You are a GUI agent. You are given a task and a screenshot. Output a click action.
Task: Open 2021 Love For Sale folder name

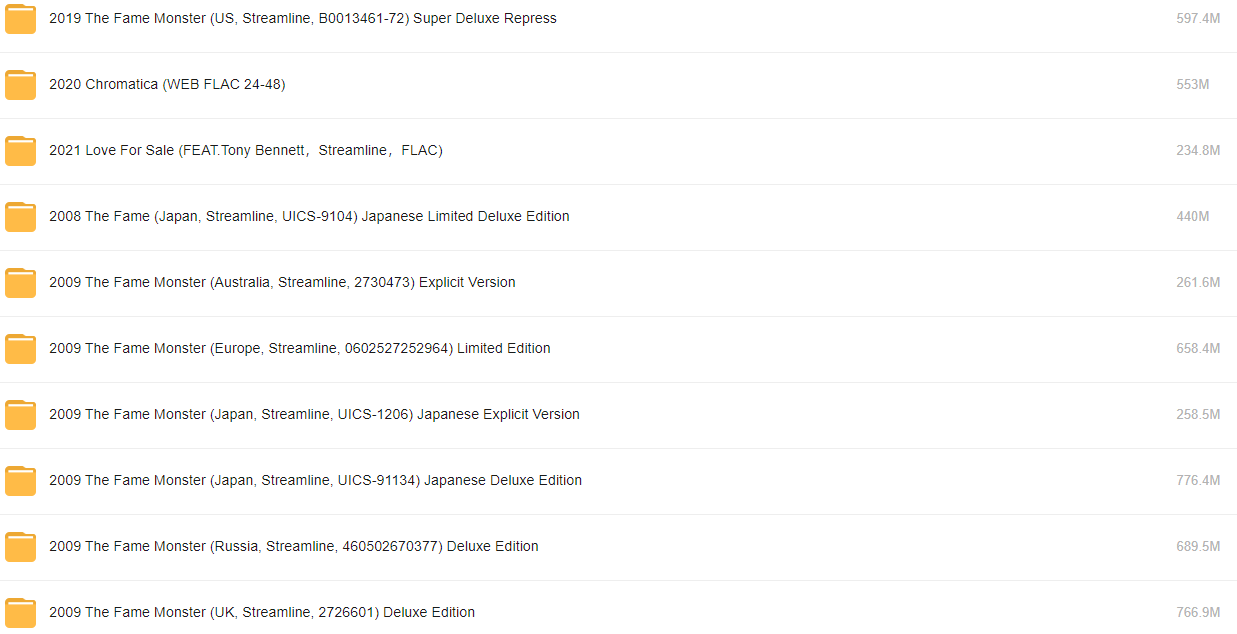click(x=246, y=151)
